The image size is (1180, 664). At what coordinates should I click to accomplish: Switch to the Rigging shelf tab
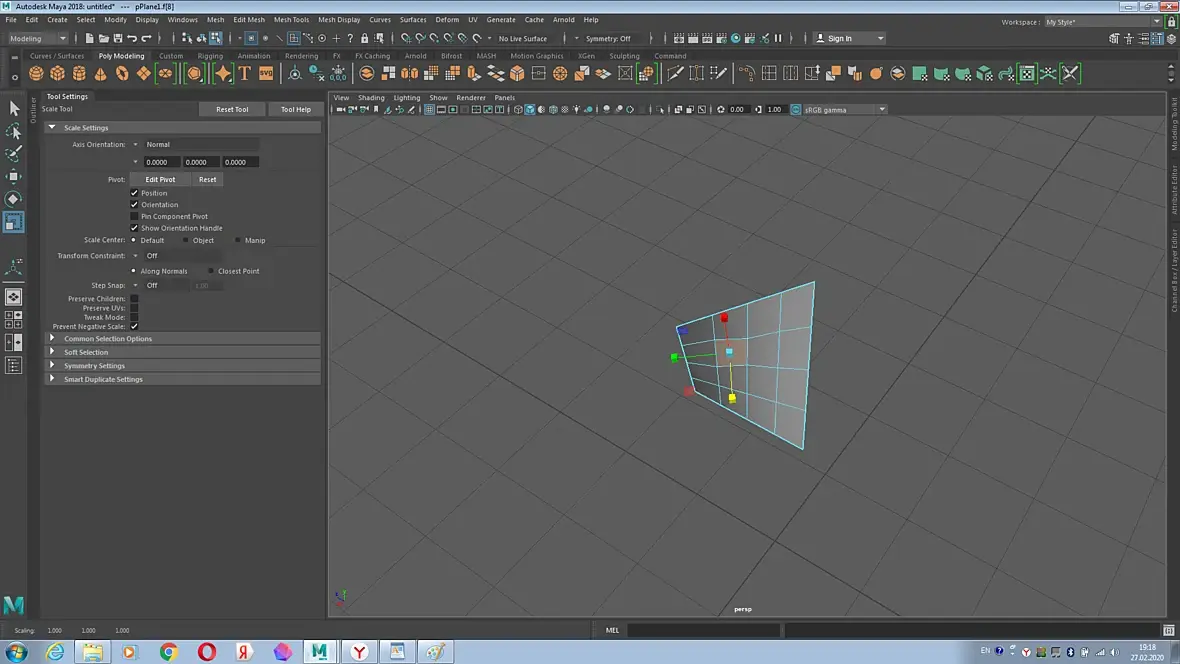point(210,56)
